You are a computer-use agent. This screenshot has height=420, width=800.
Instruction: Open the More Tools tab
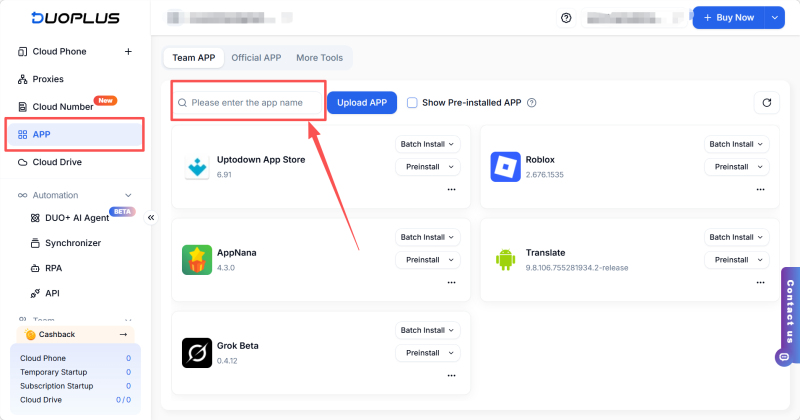click(x=321, y=58)
